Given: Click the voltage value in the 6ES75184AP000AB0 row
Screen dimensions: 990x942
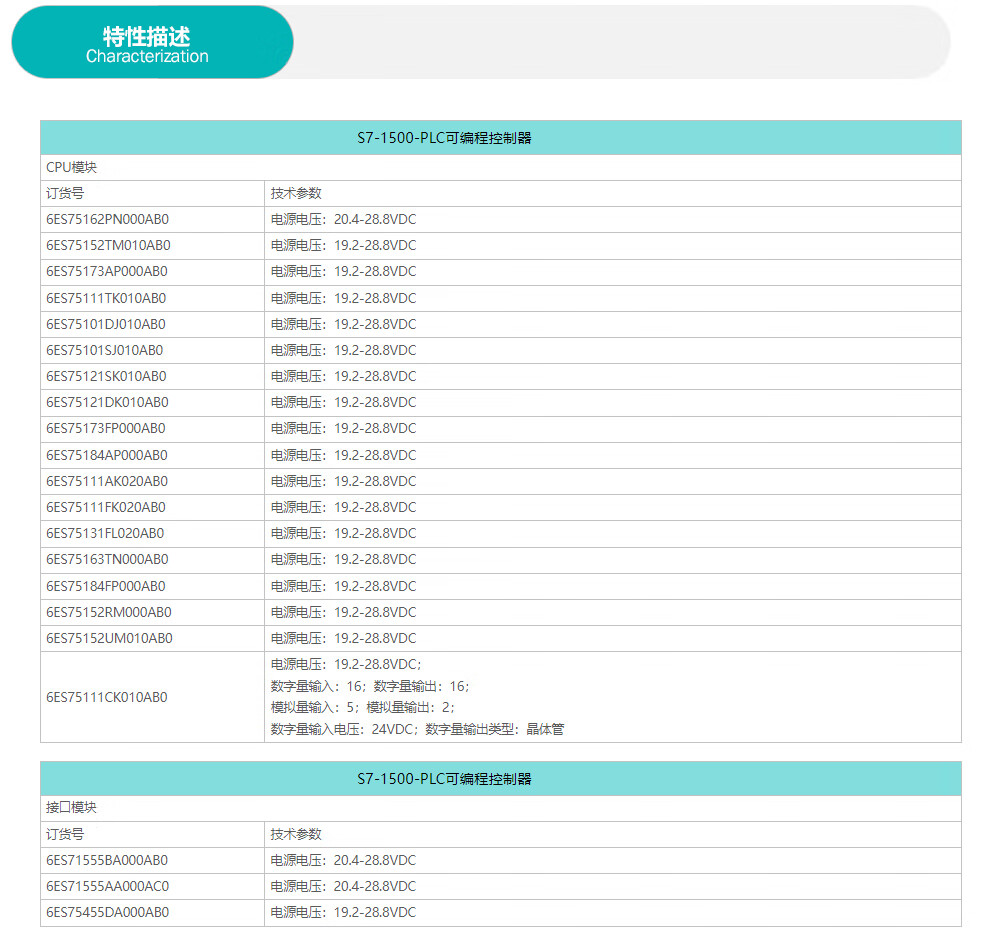Looking at the screenshot, I should (x=375, y=455).
